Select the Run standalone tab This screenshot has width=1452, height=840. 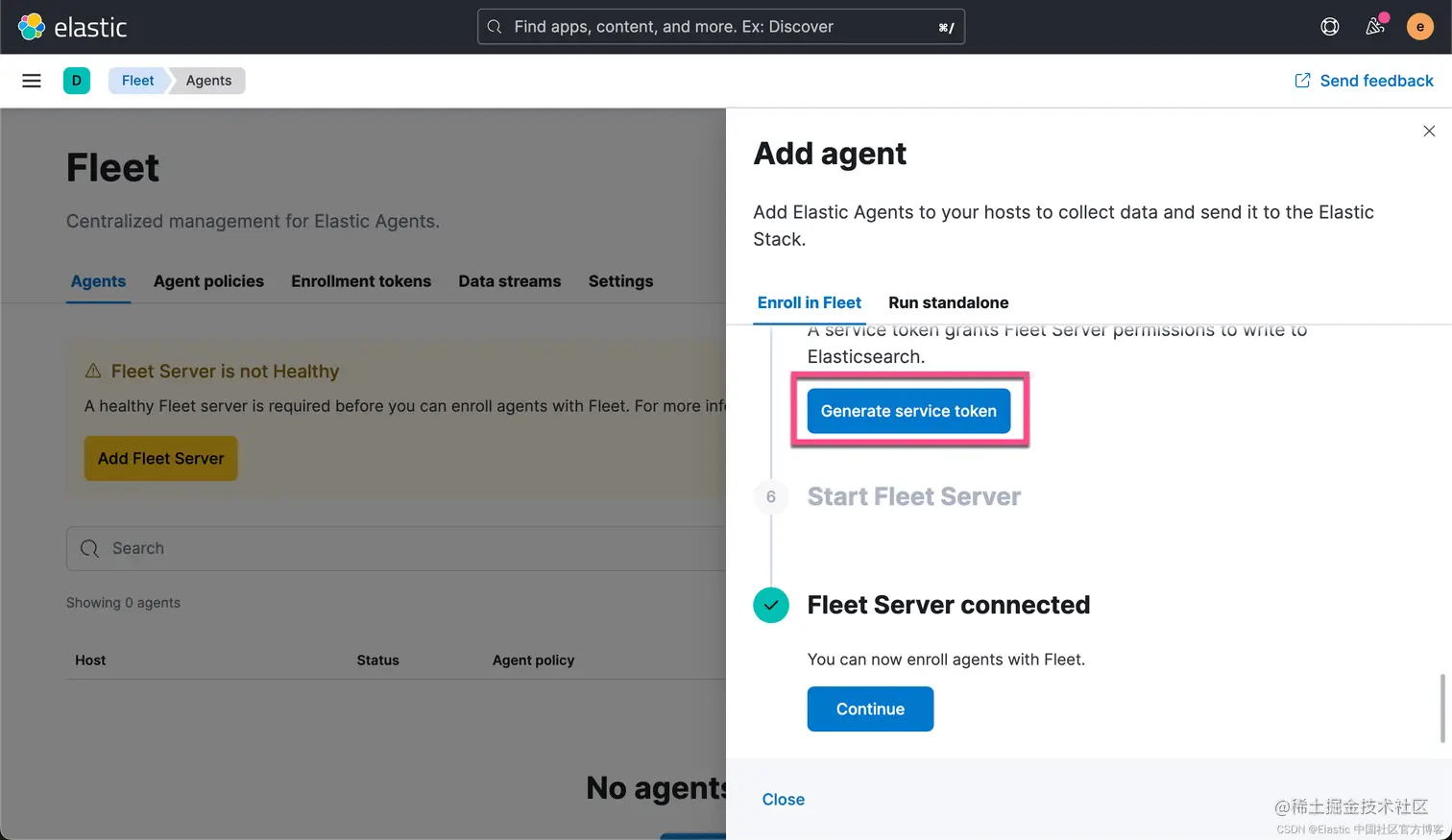[949, 303]
